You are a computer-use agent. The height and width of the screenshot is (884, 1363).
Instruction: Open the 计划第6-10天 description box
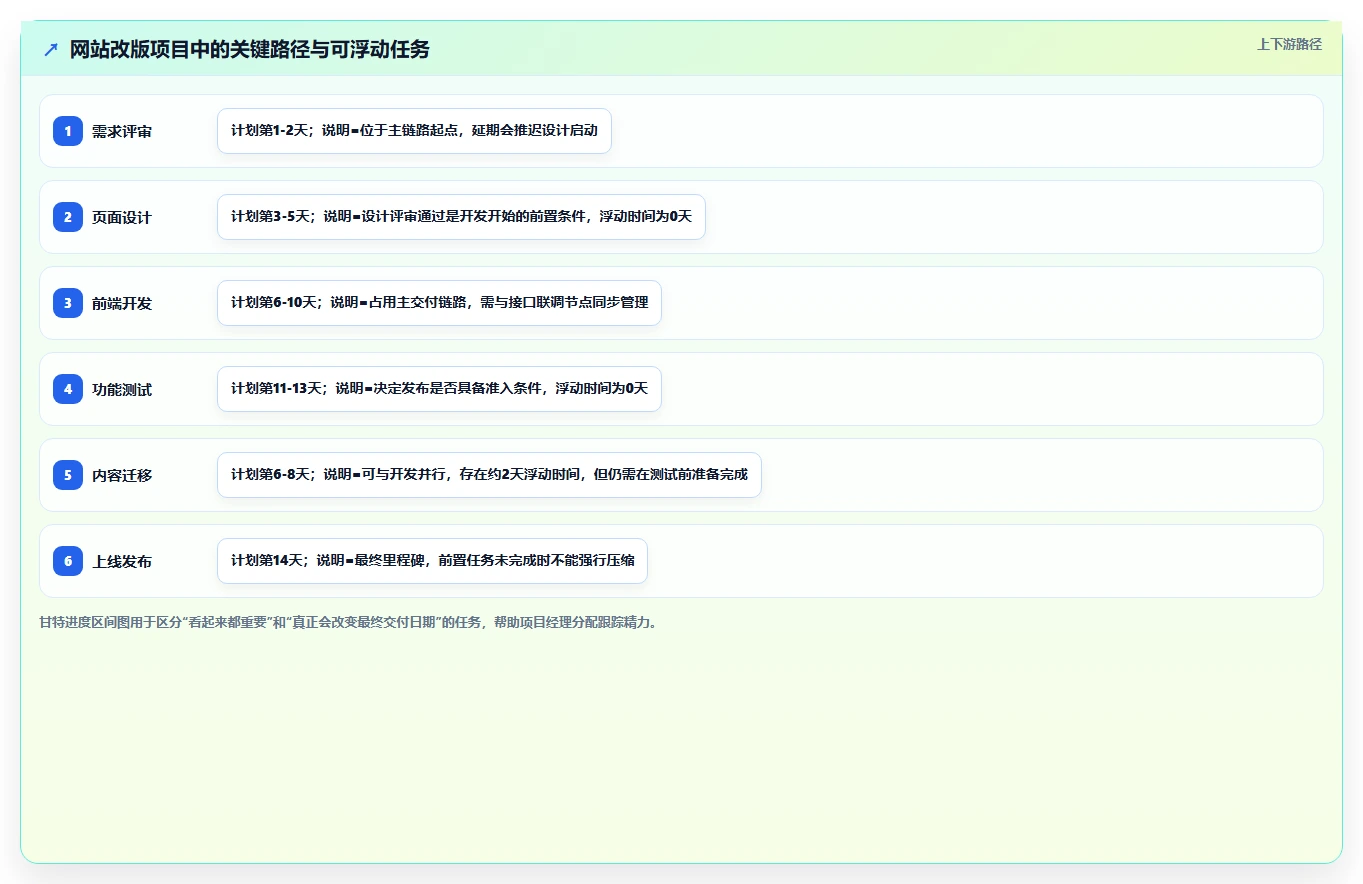(439, 303)
